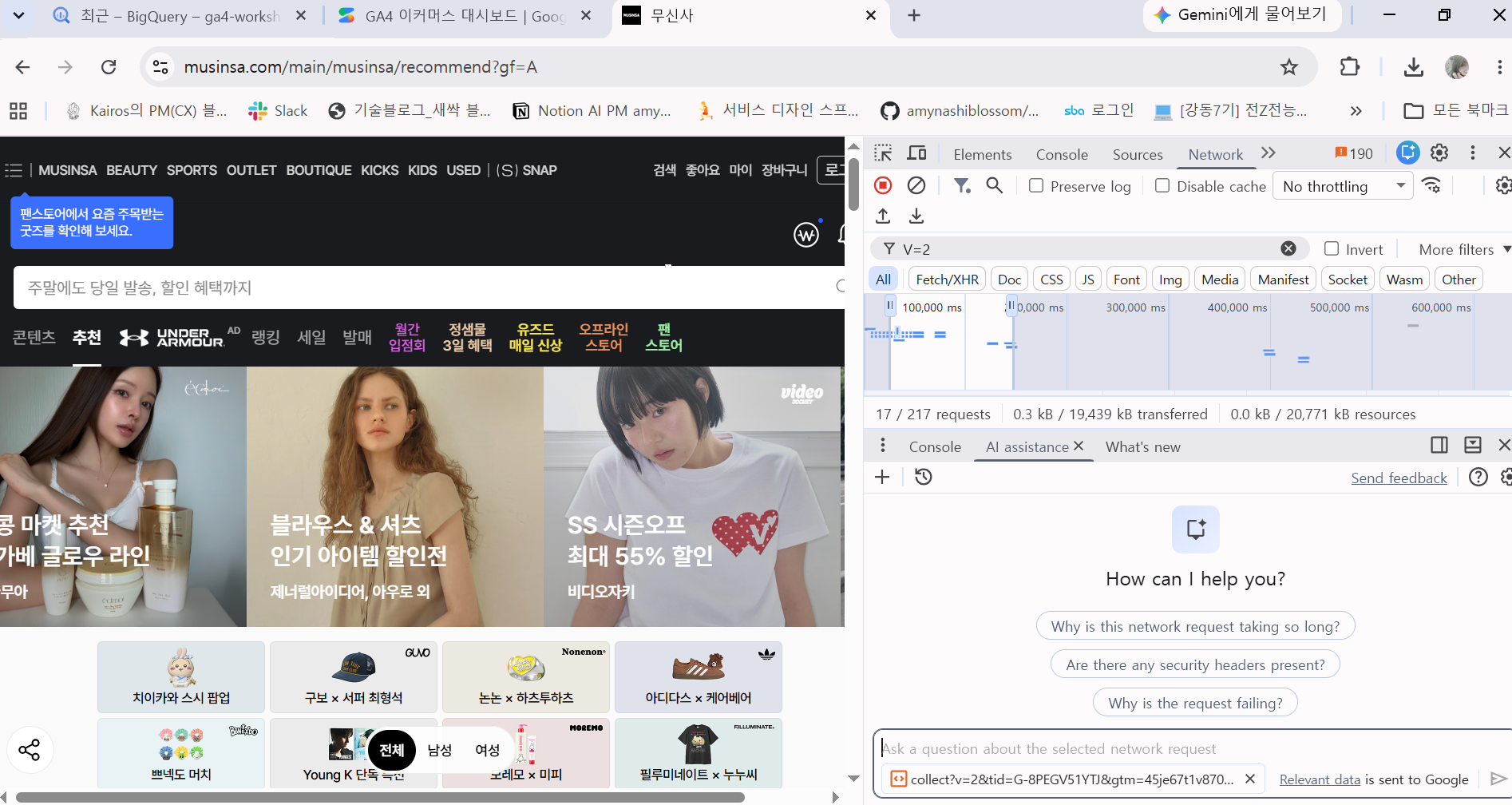Click the share icon on Musinsa page

click(30, 750)
